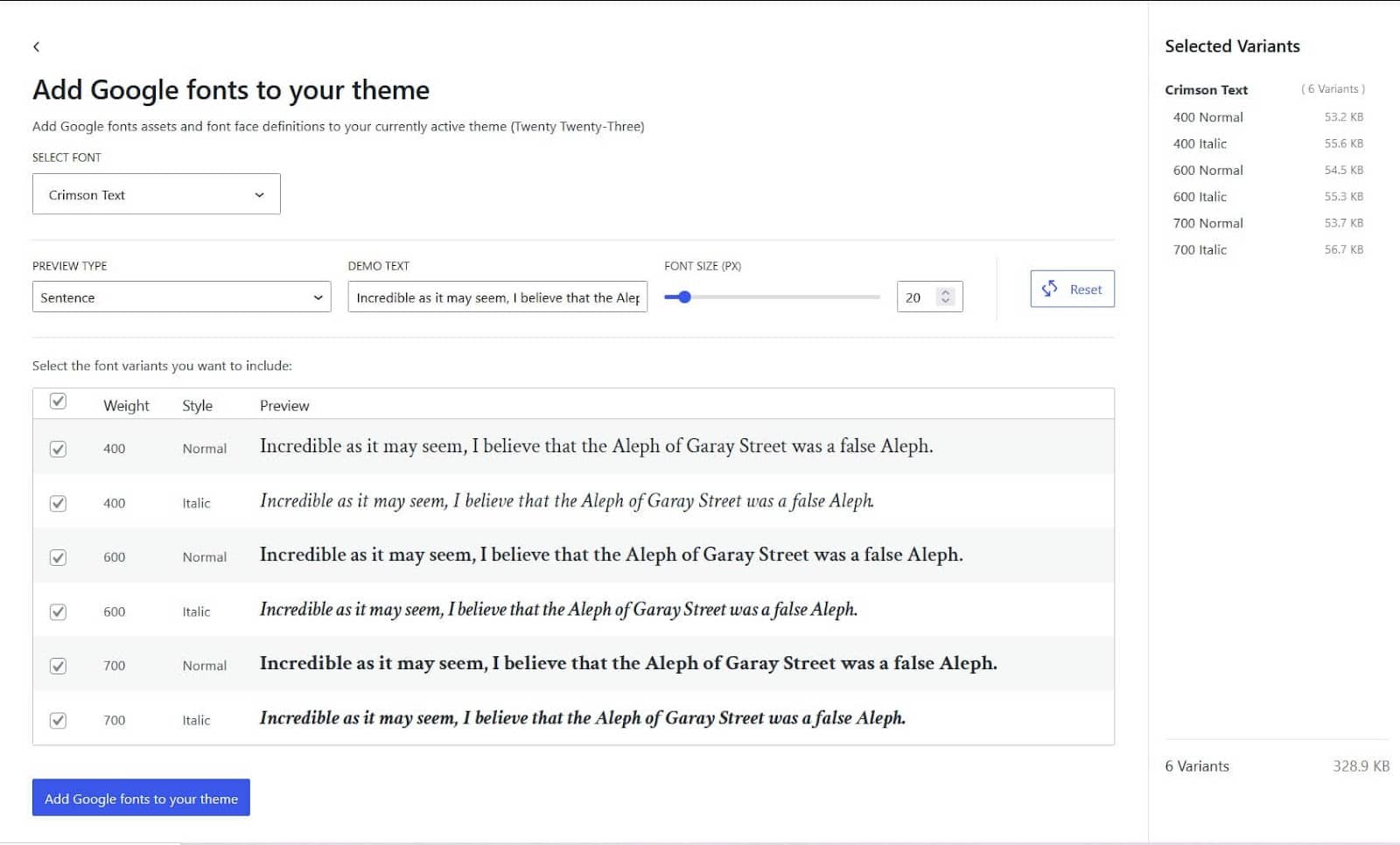Click 400 Italic in Selected Variants list
The height and width of the screenshot is (845, 1400).
(1200, 143)
